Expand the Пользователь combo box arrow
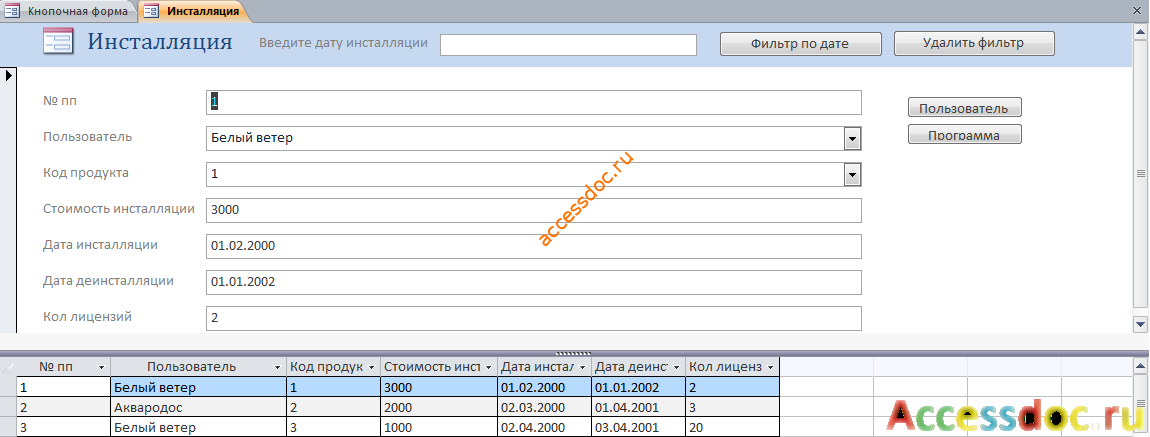The height and width of the screenshot is (437, 1150). [x=851, y=138]
